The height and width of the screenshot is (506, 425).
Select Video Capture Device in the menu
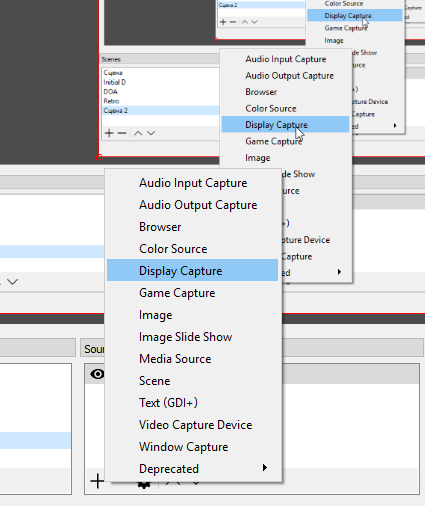pos(193,425)
